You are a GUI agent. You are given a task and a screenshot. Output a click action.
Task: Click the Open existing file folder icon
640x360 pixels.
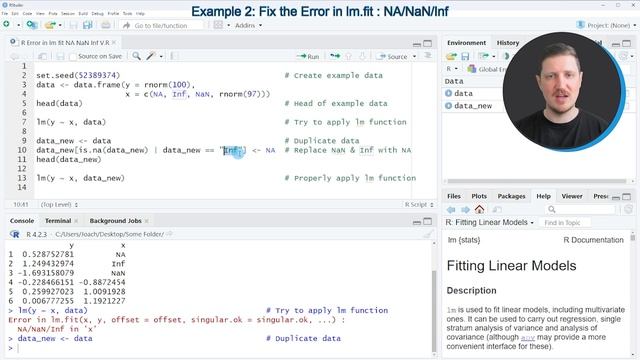pos(50,25)
